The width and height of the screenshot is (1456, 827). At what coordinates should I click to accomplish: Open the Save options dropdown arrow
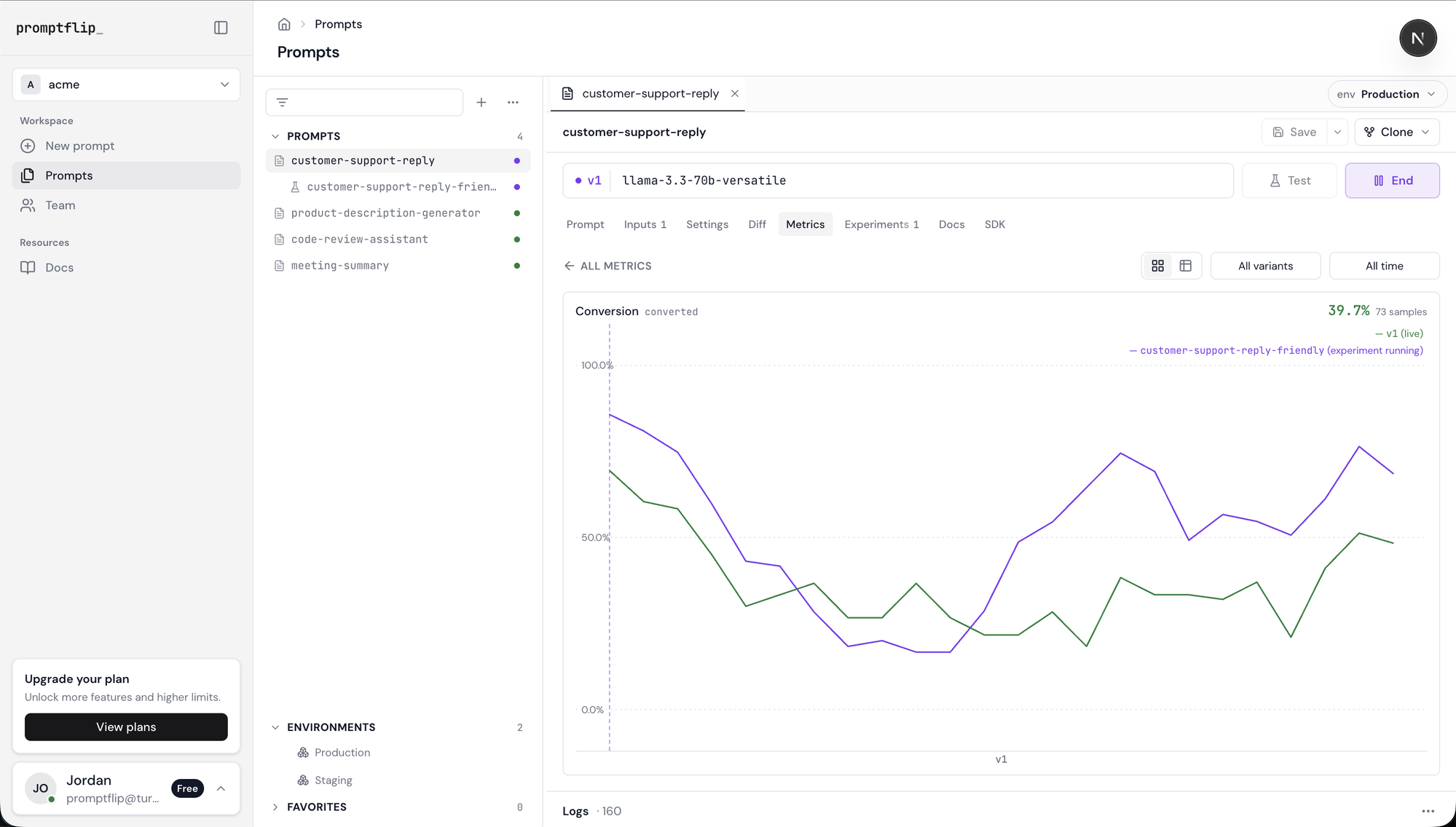click(1337, 132)
